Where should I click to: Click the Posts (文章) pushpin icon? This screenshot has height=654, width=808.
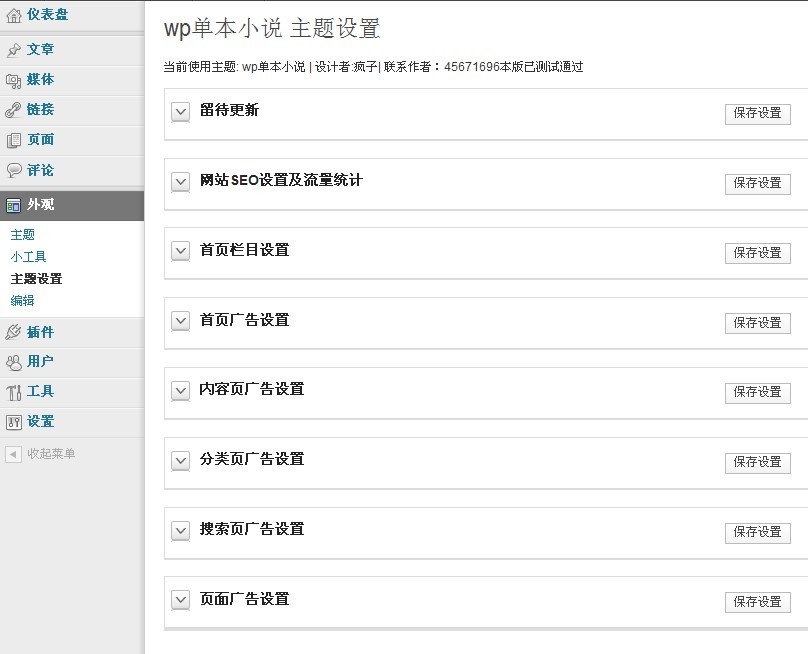click(x=13, y=50)
